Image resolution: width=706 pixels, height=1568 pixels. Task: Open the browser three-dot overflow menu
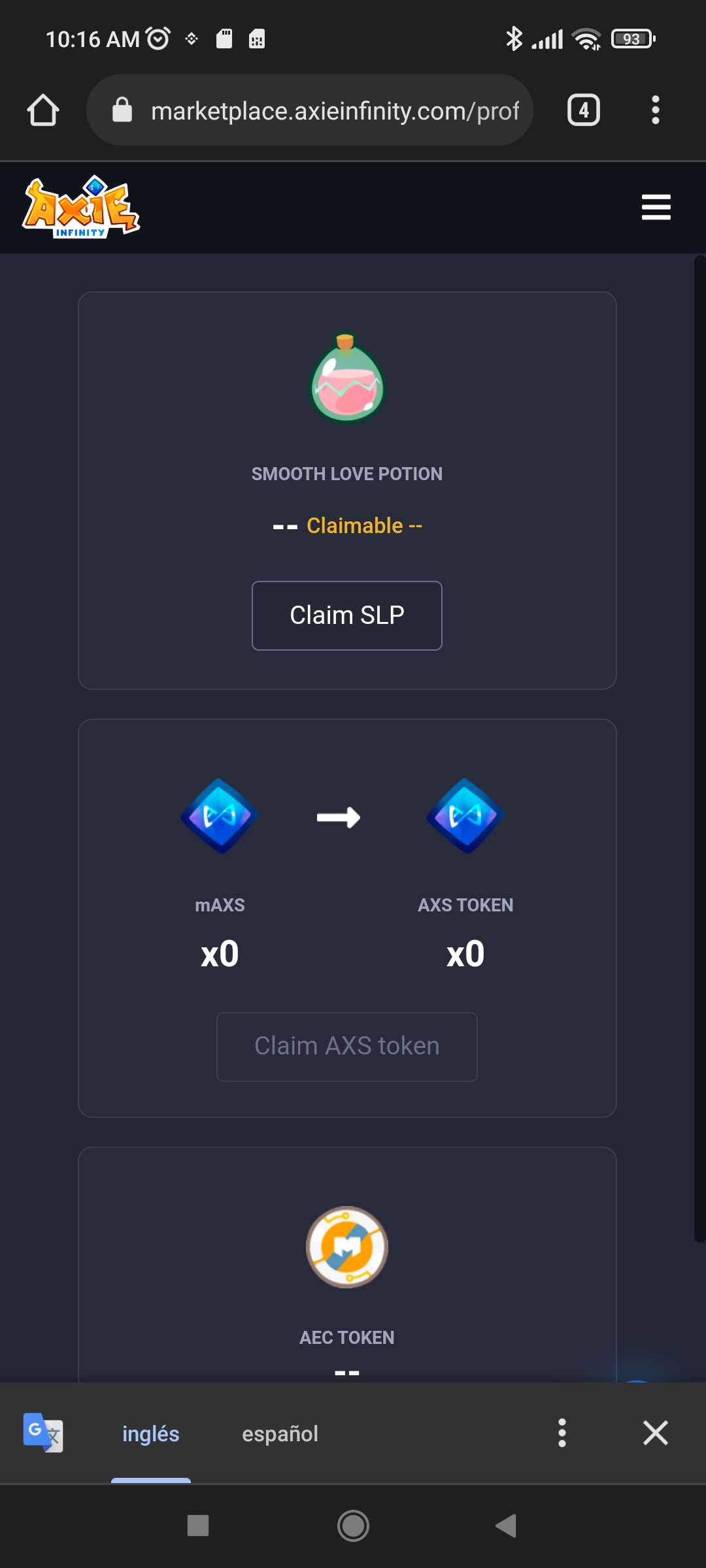[x=656, y=110]
